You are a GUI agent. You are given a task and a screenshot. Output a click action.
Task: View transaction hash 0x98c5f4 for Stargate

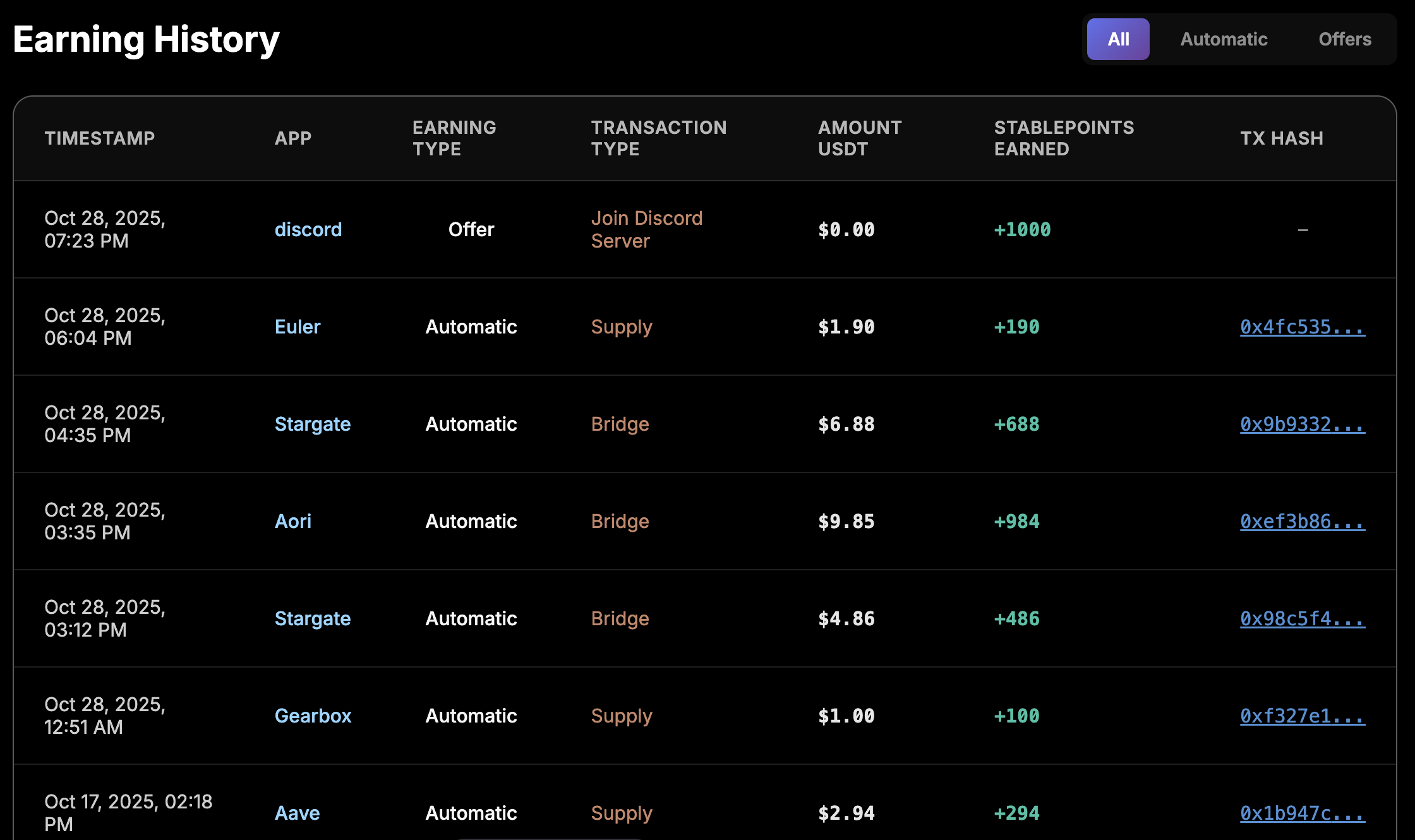coord(1302,618)
